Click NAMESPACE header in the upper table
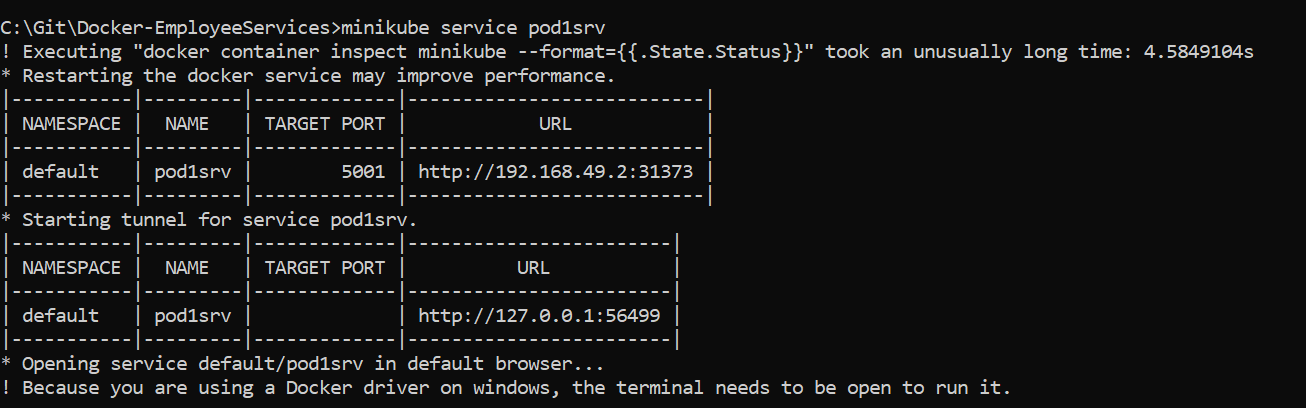Image resolution: width=1306 pixels, height=408 pixels. coord(71,123)
